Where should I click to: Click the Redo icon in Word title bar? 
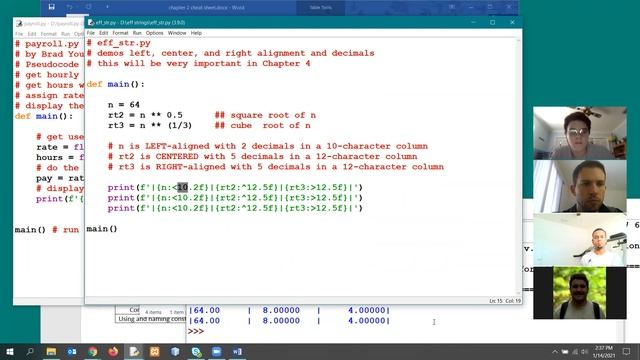[89, 7]
